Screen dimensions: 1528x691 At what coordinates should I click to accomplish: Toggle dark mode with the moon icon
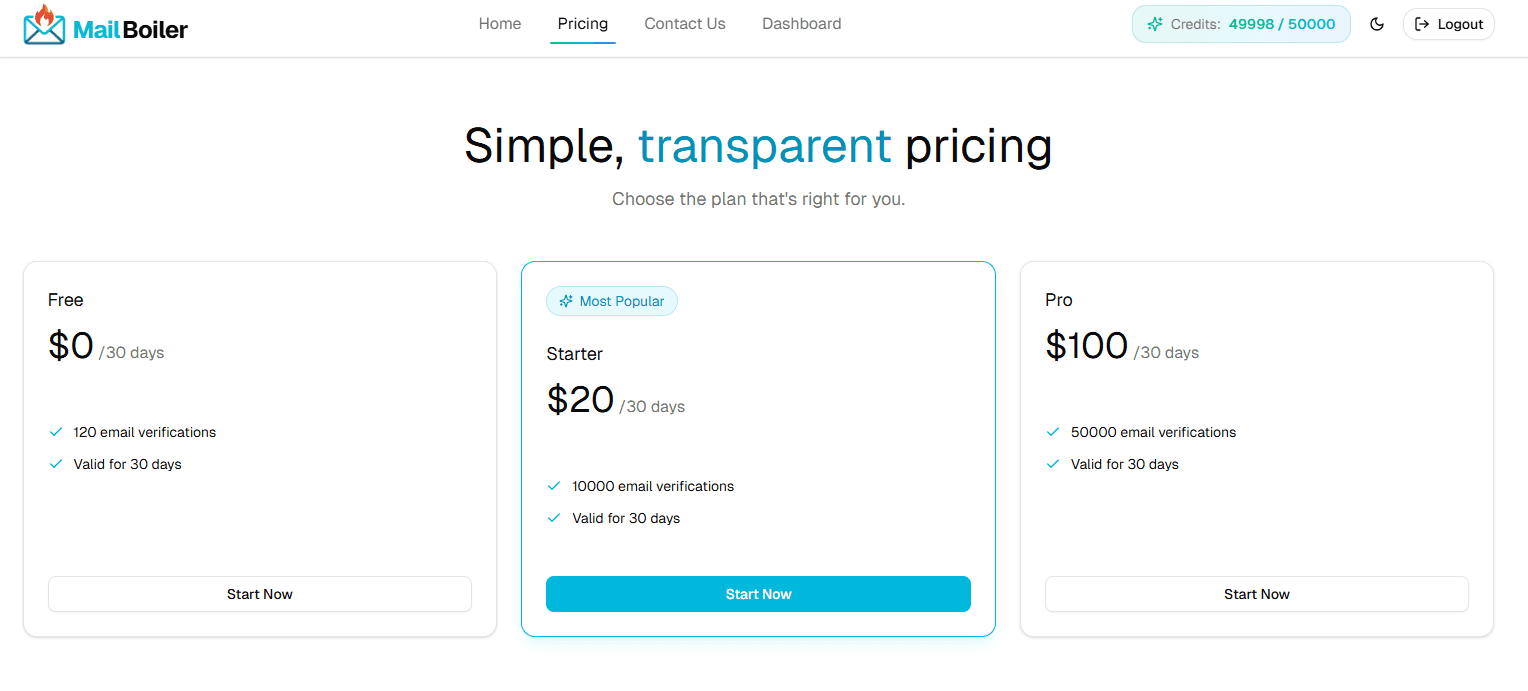1377,24
